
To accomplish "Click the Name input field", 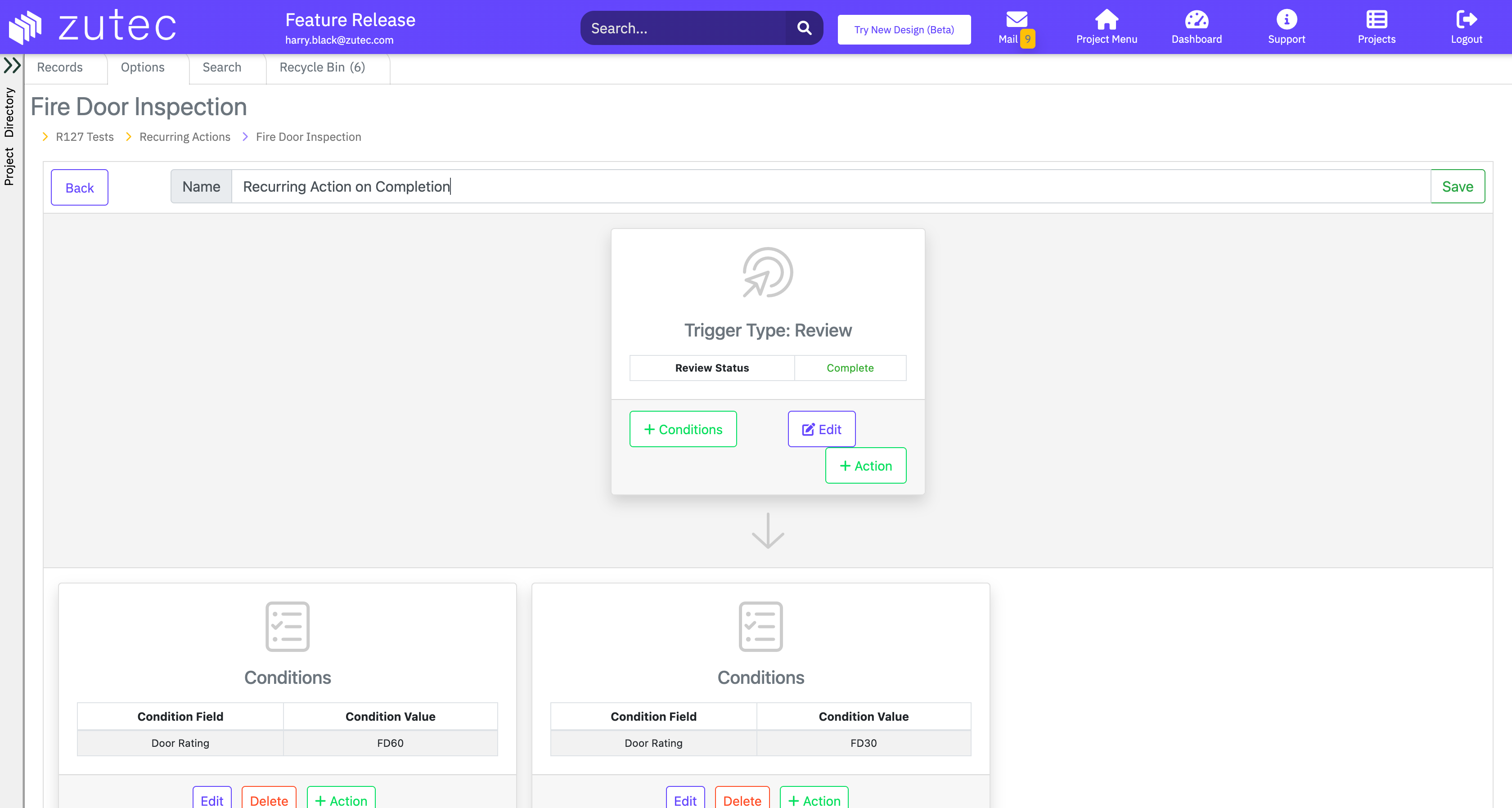I will 830,187.
